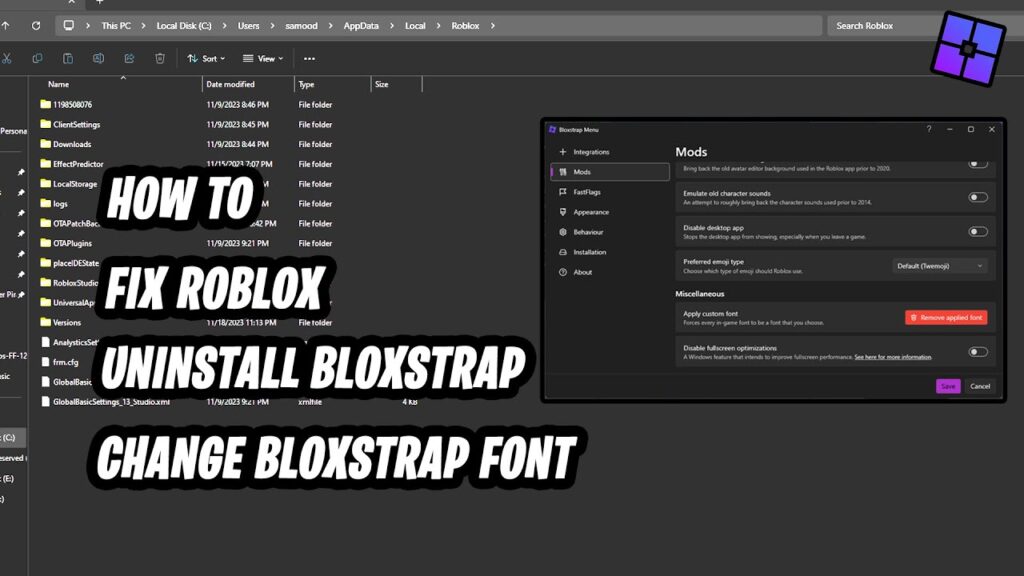The image size is (1024, 576).
Task: Click the Paste icon in Explorer toolbar
Action: coord(68,59)
